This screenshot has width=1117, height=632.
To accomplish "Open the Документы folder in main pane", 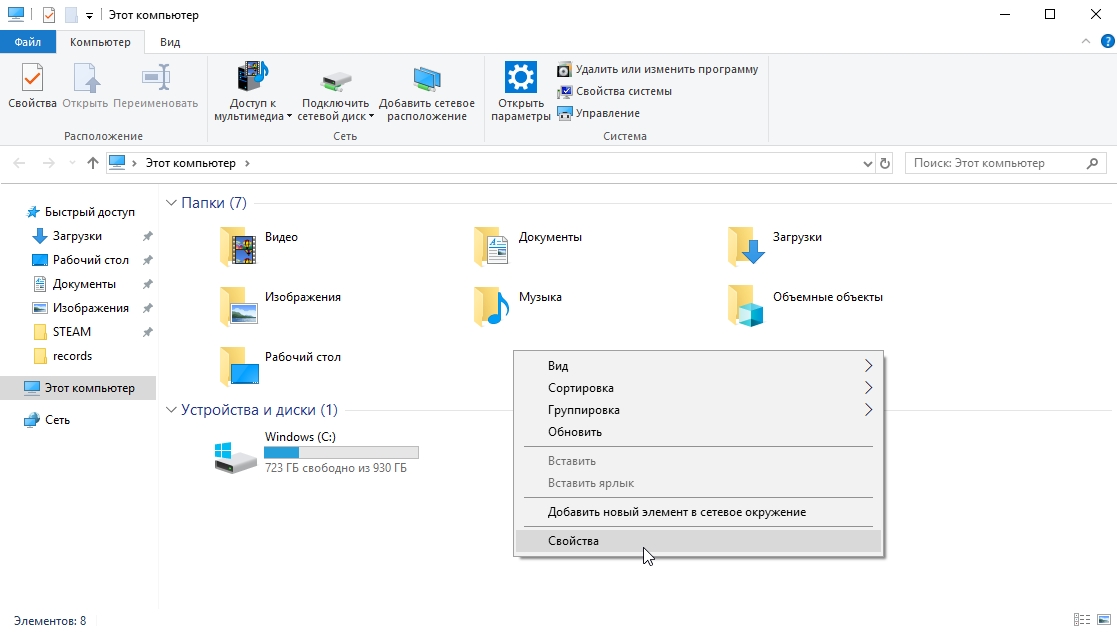I will click(x=529, y=246).
